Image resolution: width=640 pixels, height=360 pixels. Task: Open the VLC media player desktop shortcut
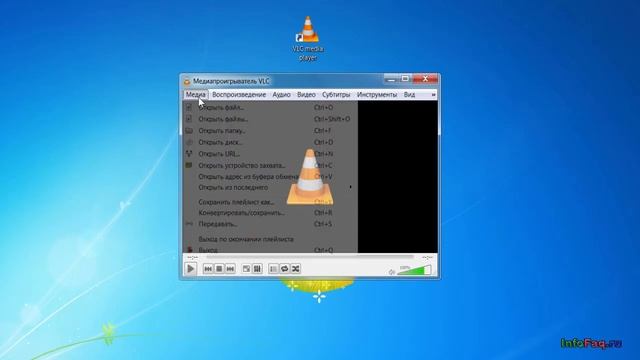[308, 39]
